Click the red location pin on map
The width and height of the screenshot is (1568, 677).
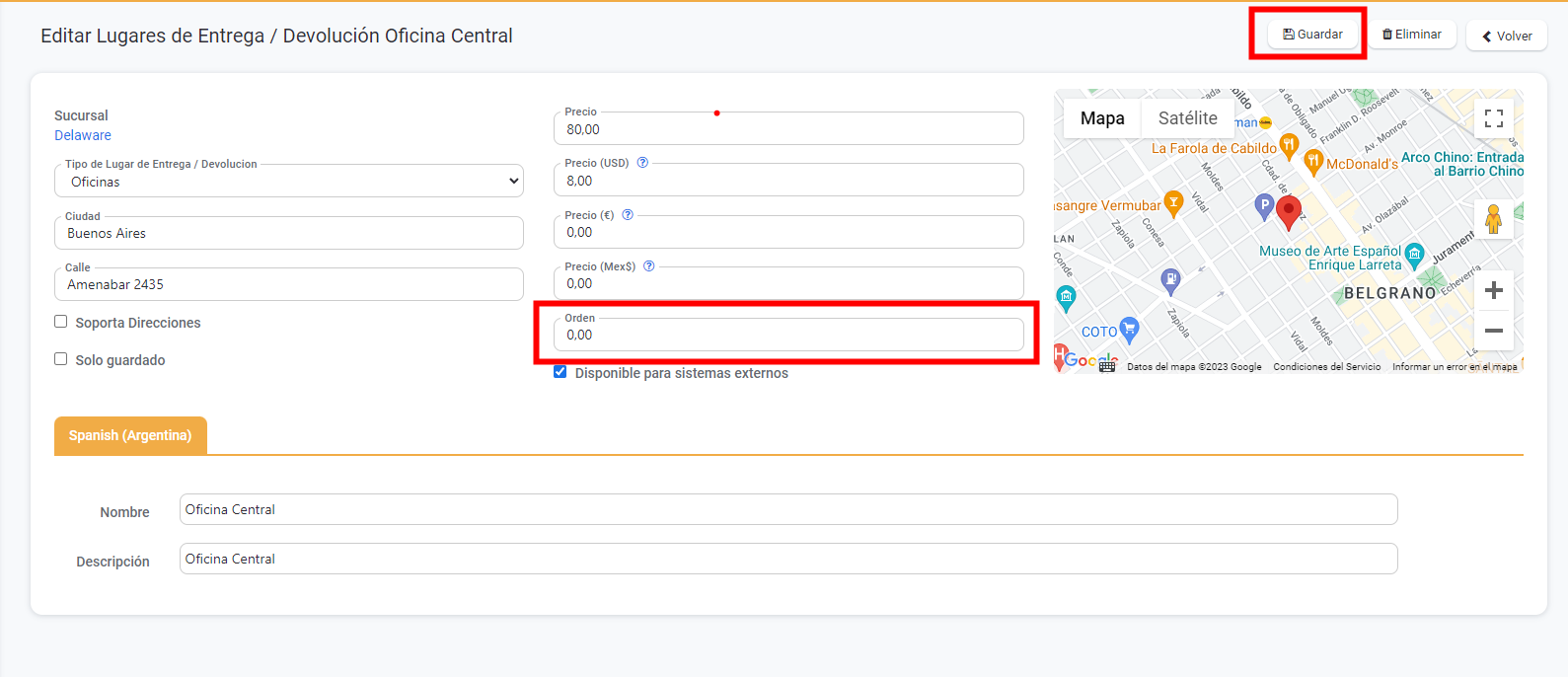point(1288,210)
